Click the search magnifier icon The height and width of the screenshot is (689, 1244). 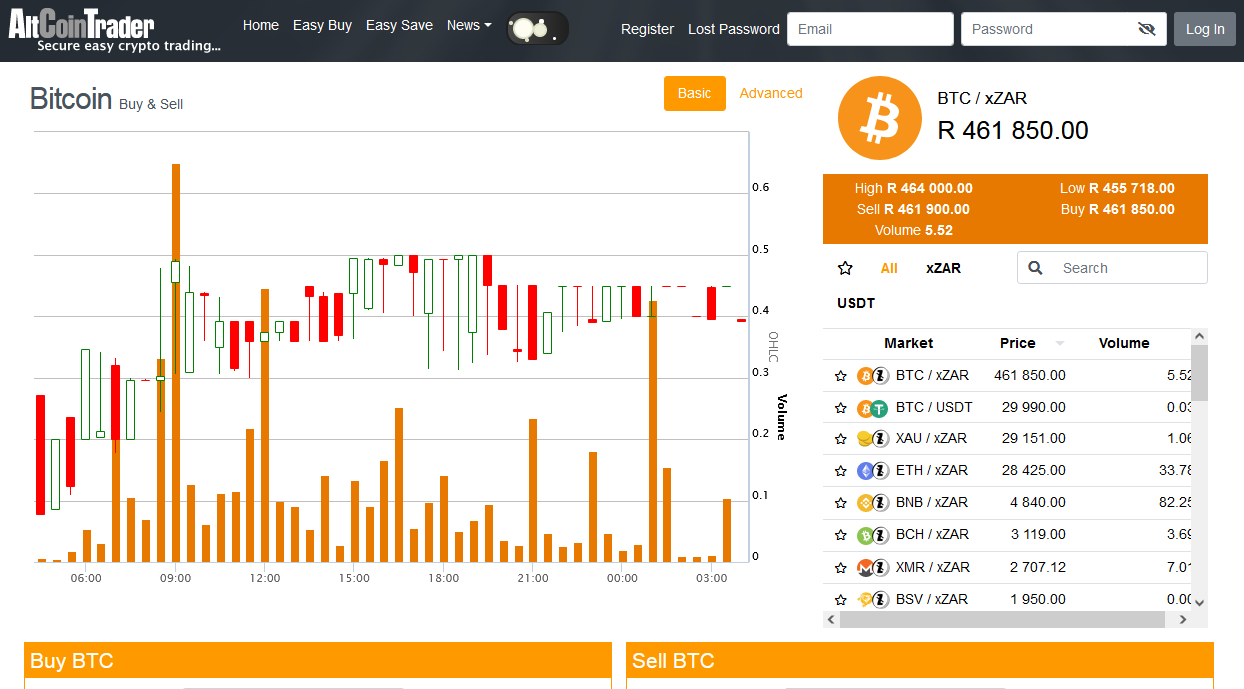[1036, 268]
